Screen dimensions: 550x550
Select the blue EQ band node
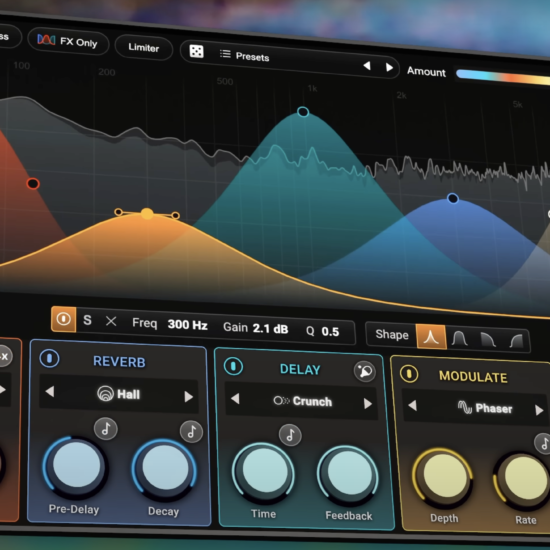tap(453, 199)
